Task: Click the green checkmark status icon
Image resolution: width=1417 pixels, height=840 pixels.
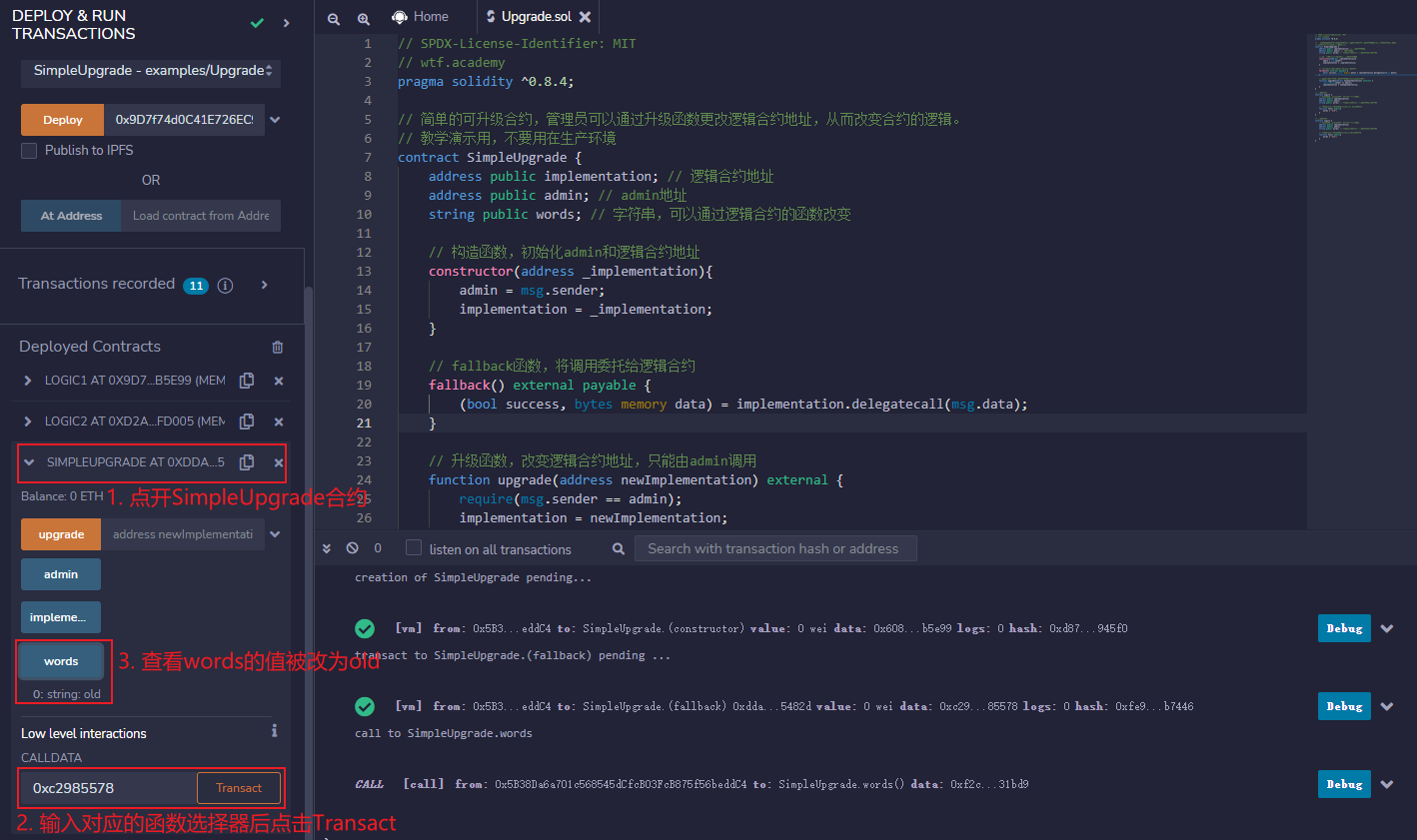Action: point(257,23)
